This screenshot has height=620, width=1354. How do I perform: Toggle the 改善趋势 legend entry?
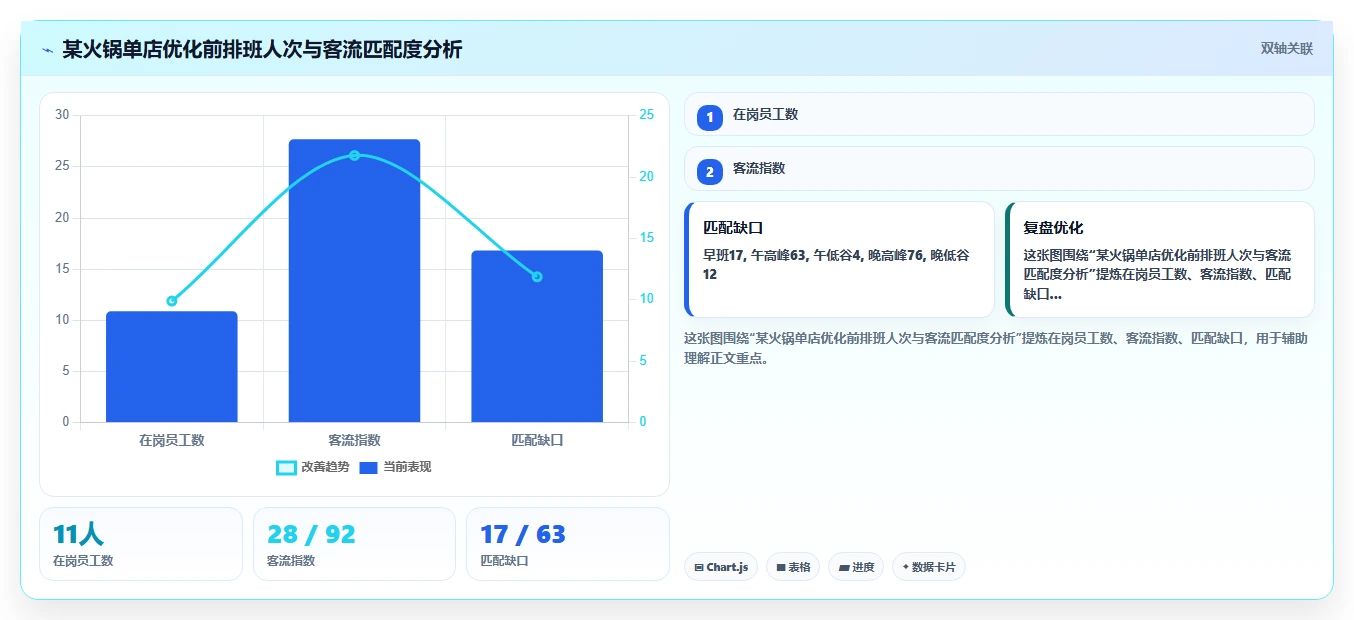(x=313, y=467)
